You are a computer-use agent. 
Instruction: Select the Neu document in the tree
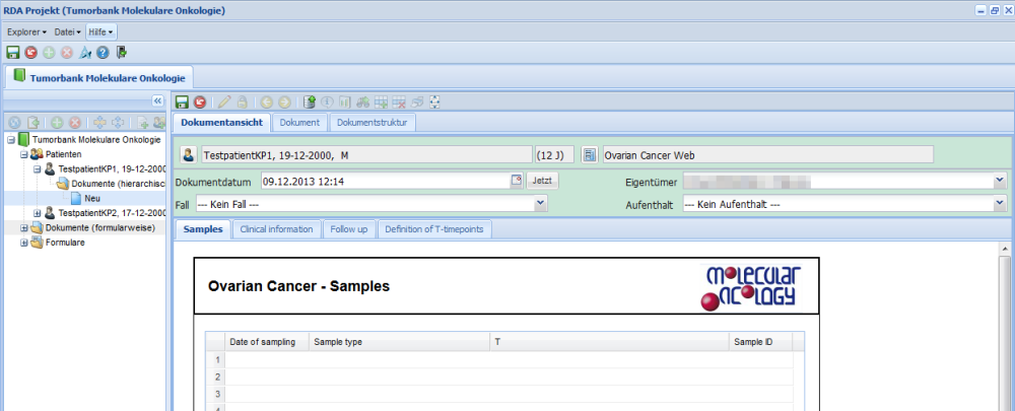tap(92, 198)
